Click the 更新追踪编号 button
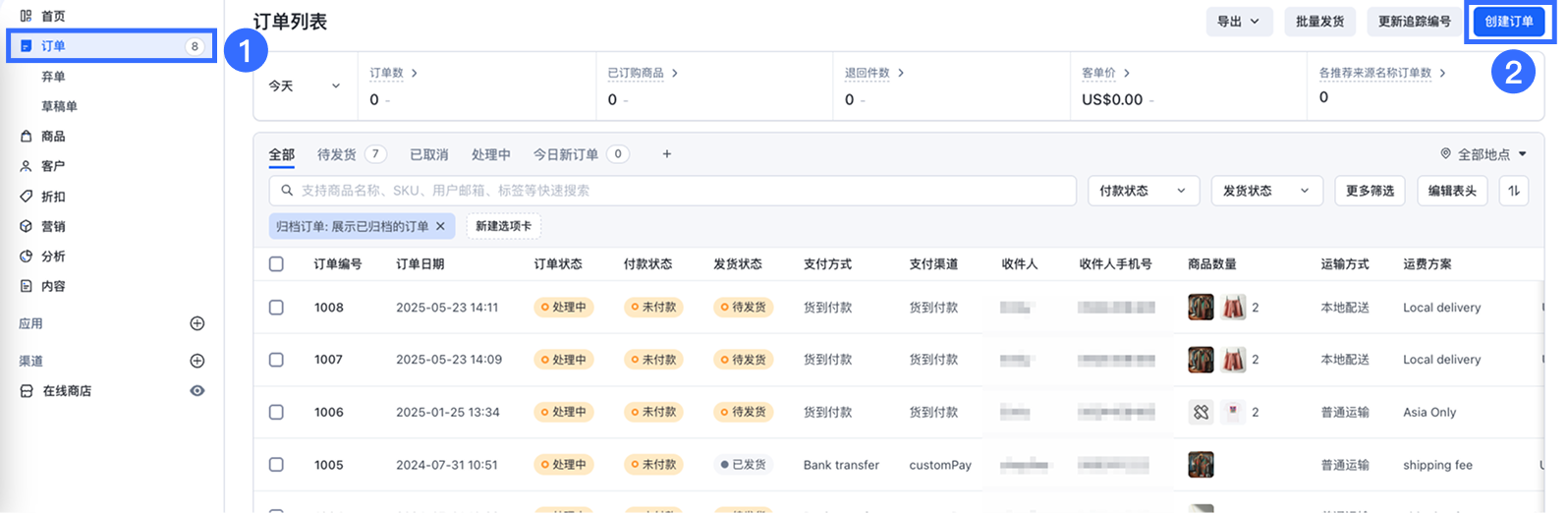Viewport: 1568px width, 513px height. click(x=1414, y=22)
